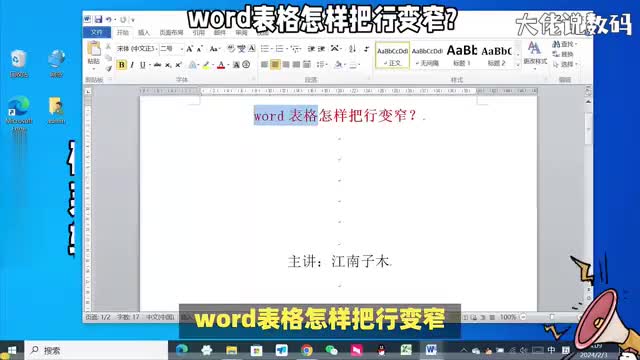Image resolution: width=640 pixels, height=360 pixels.
Task: Toggle Italic formatting
Action: pyautogui.click(x=132, y=65)
